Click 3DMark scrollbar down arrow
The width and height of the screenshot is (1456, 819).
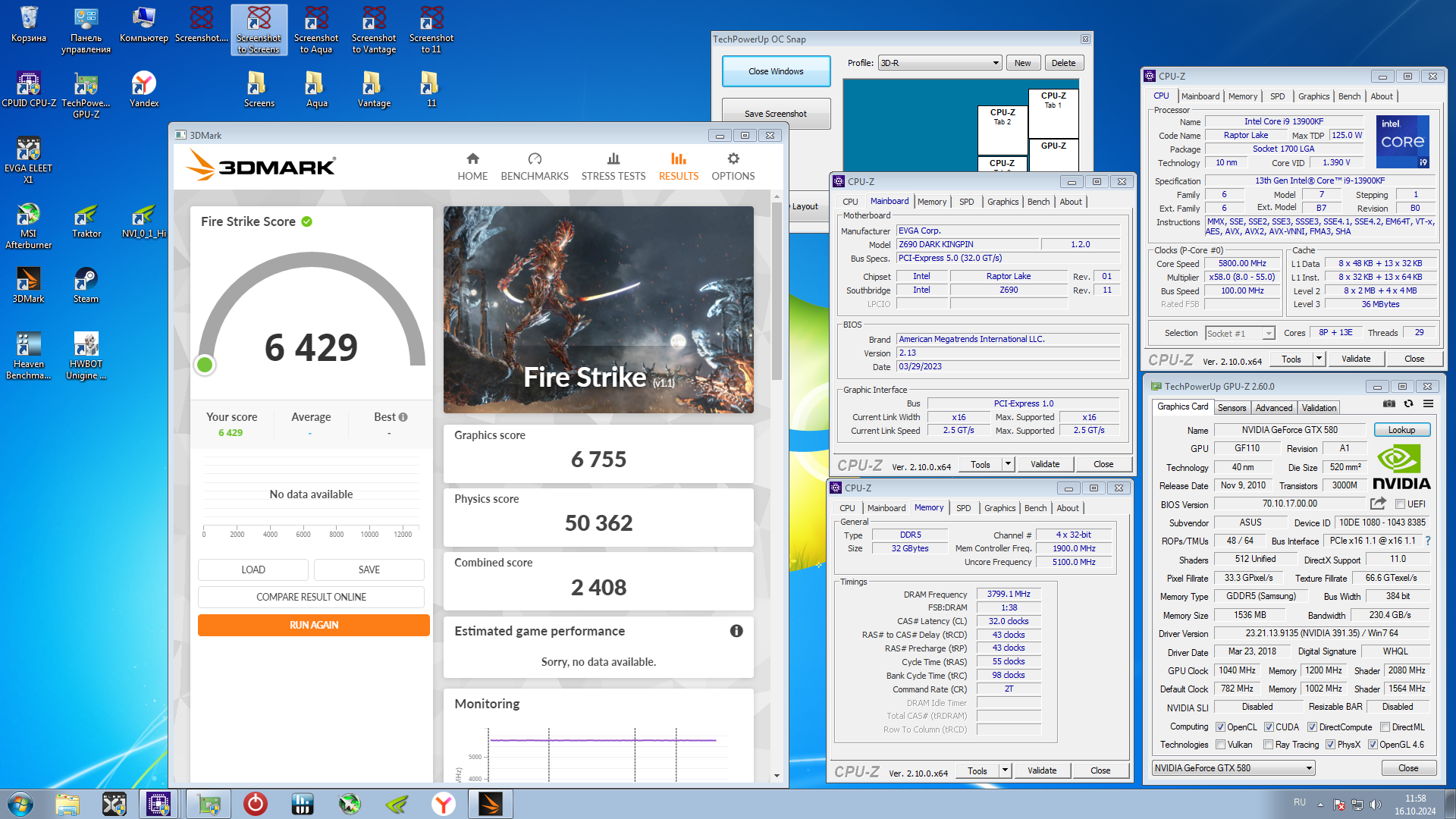point(777,776)
